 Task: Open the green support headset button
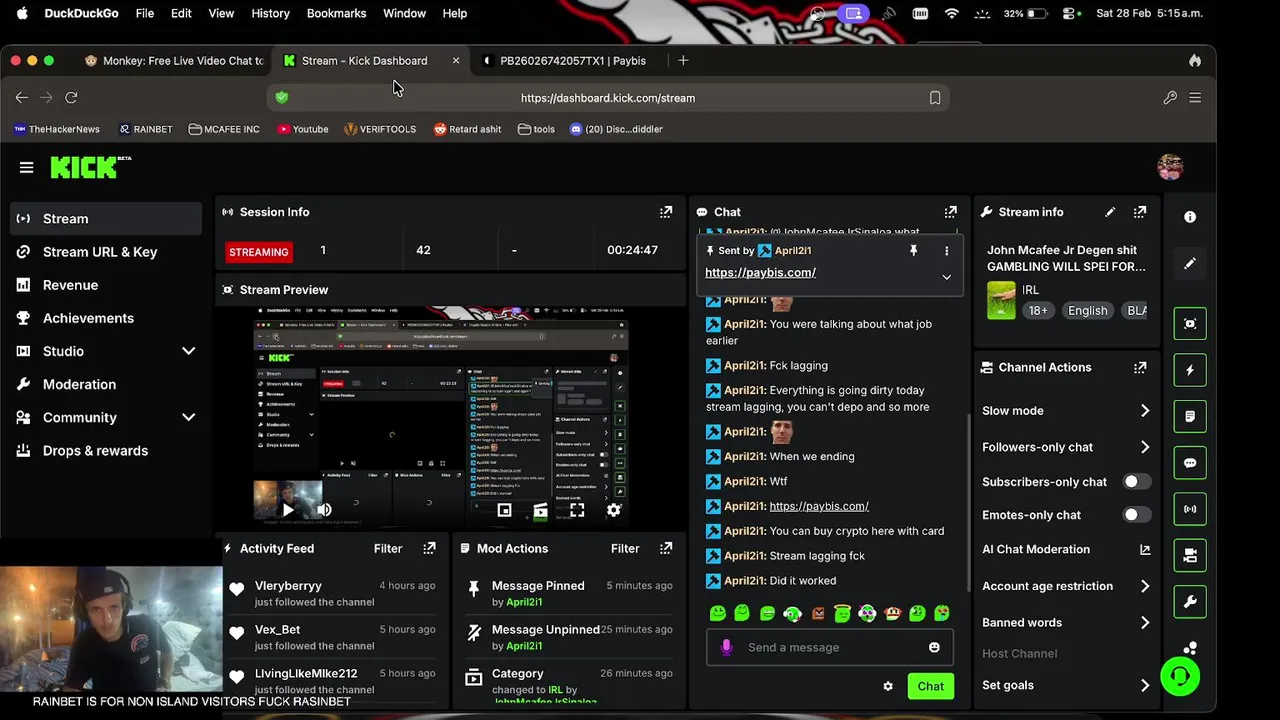[x=1180, y=677]
